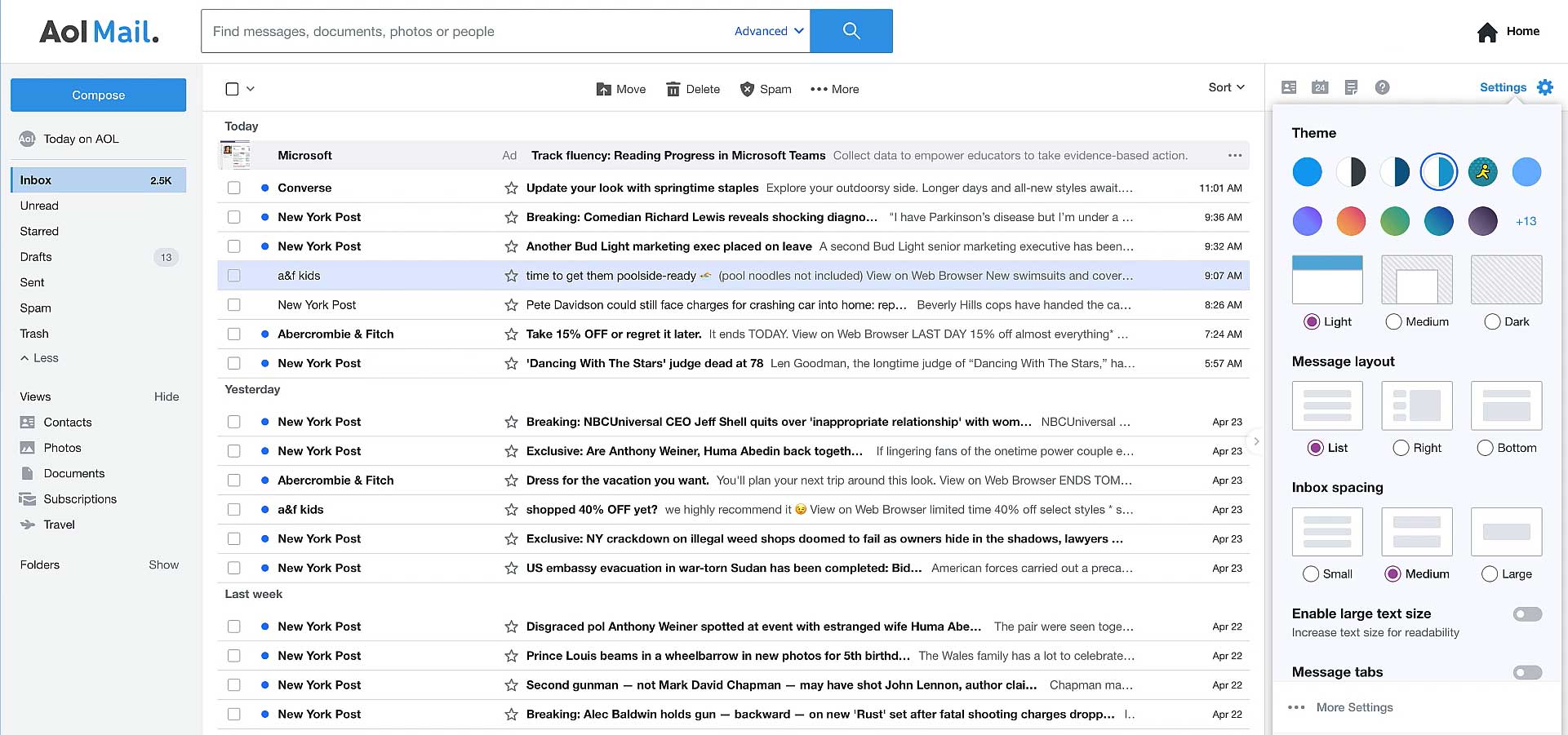
Task: Open the Home icon in header
Action: (x=1487, y=32)
